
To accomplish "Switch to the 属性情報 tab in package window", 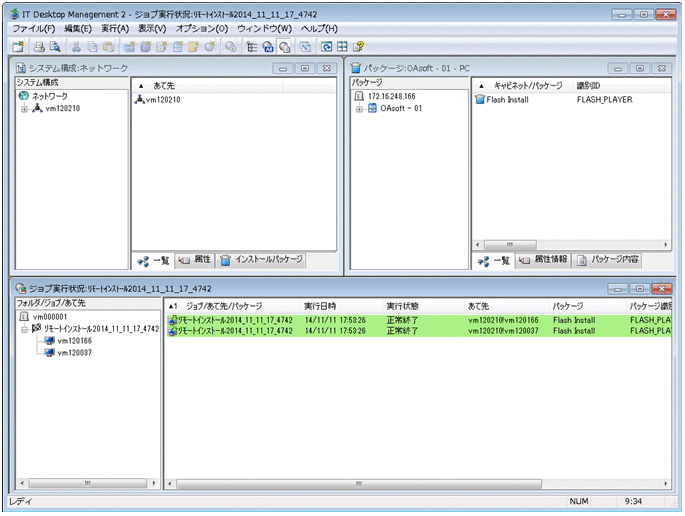I will [545, 260].
